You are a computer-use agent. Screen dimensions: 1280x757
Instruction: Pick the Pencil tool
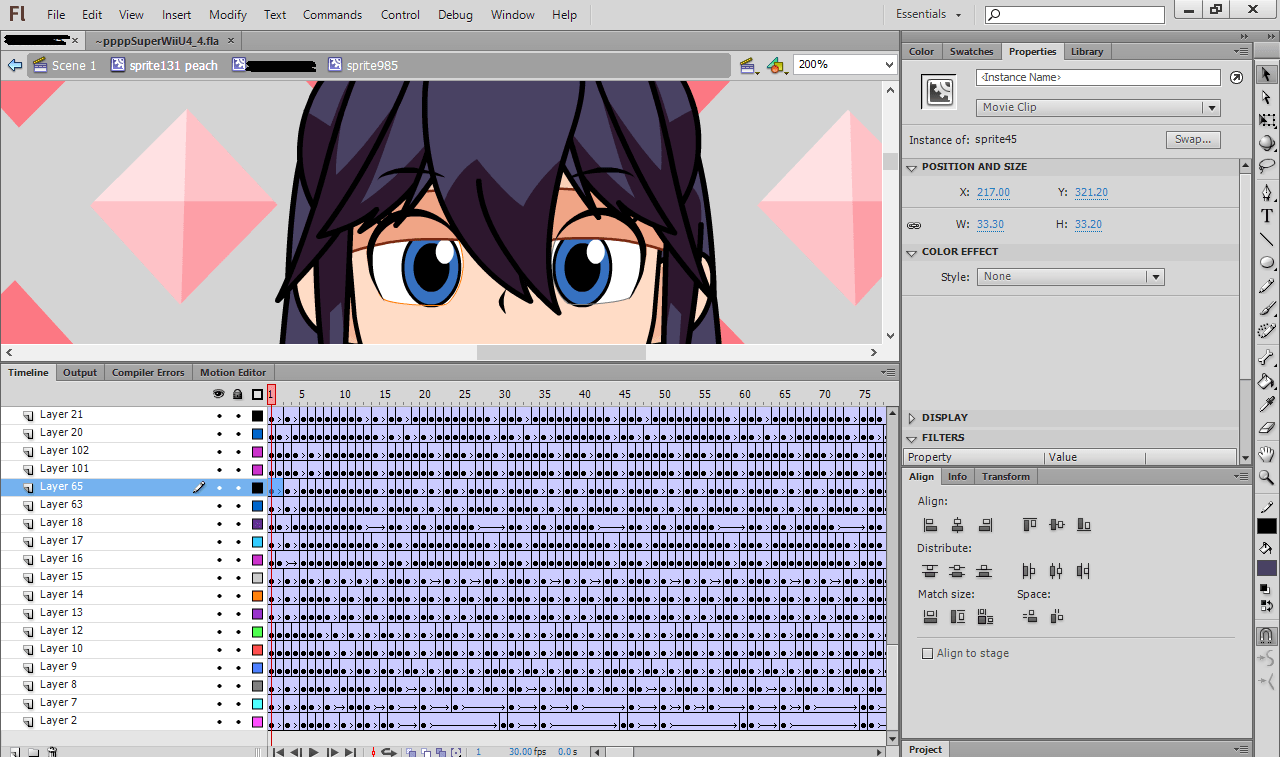click(1266, 286)
